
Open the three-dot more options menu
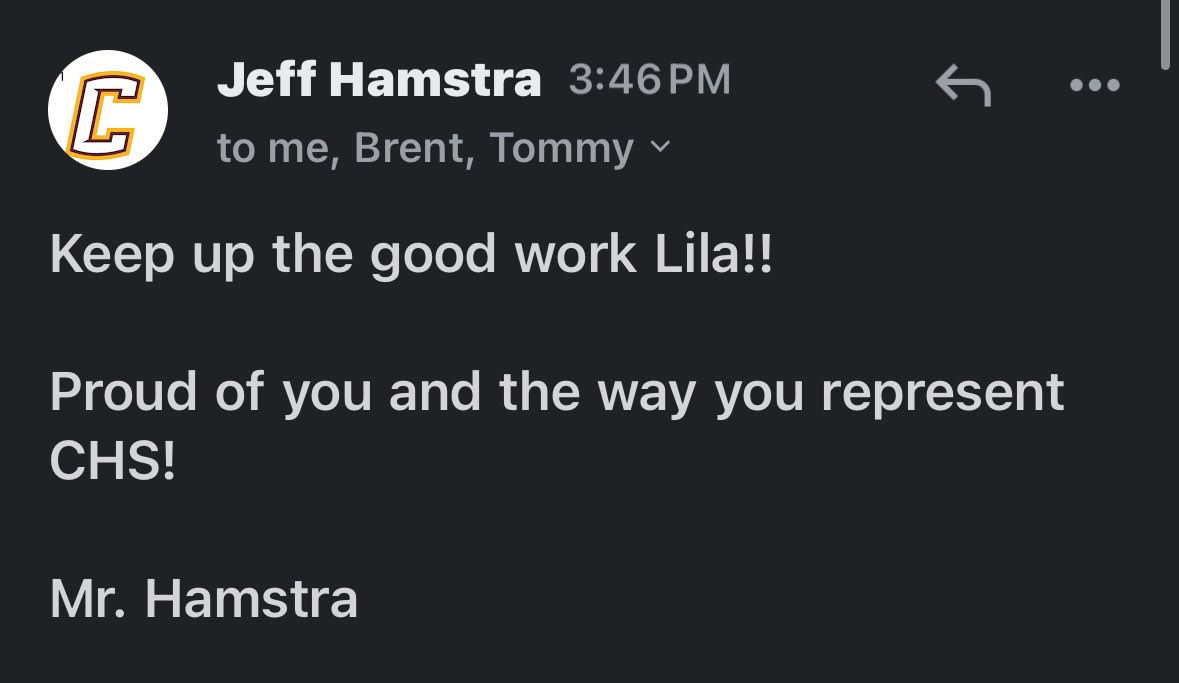tap(1095, 85)
